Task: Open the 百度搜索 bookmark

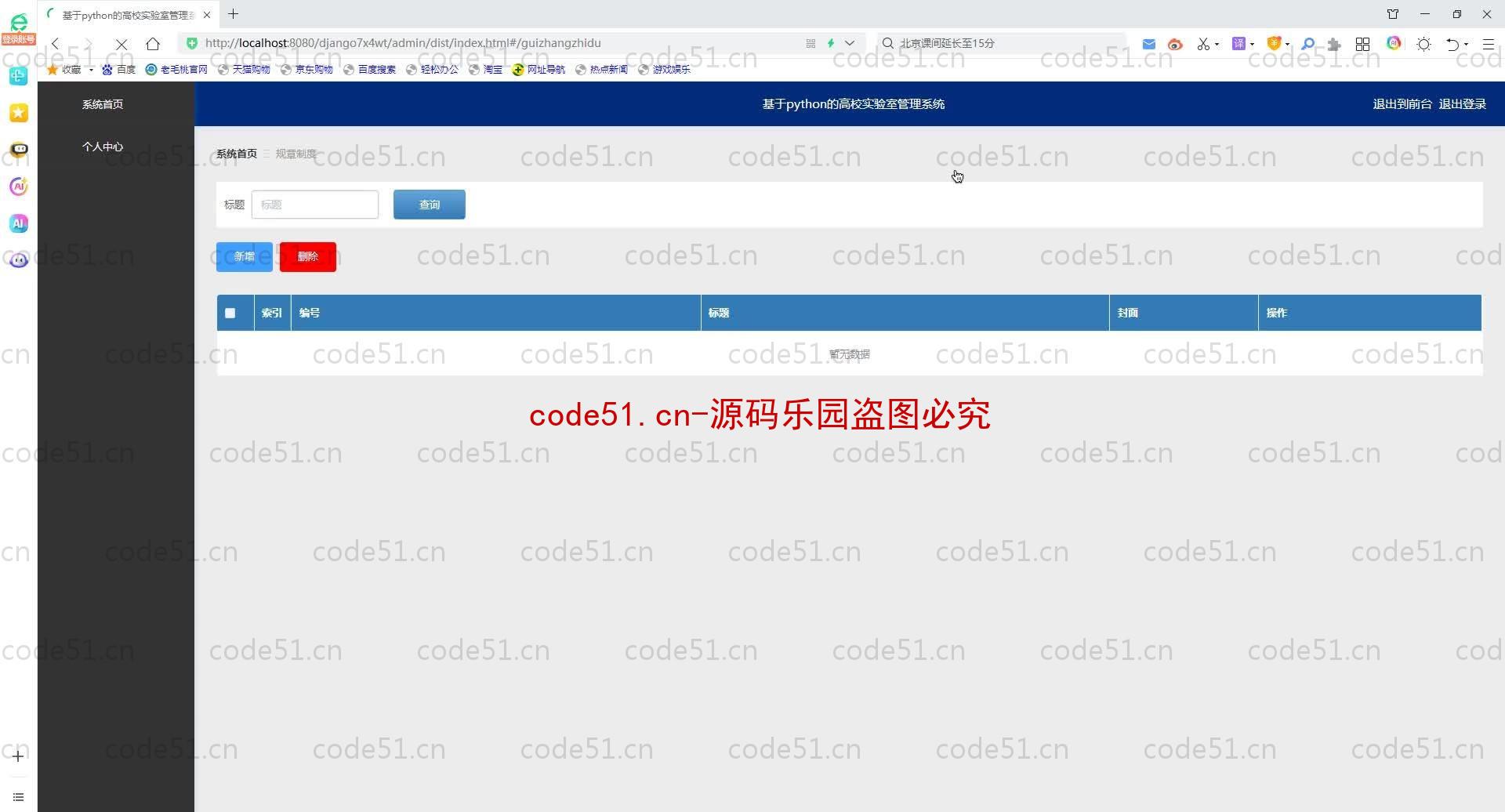Action: (369, 69)
